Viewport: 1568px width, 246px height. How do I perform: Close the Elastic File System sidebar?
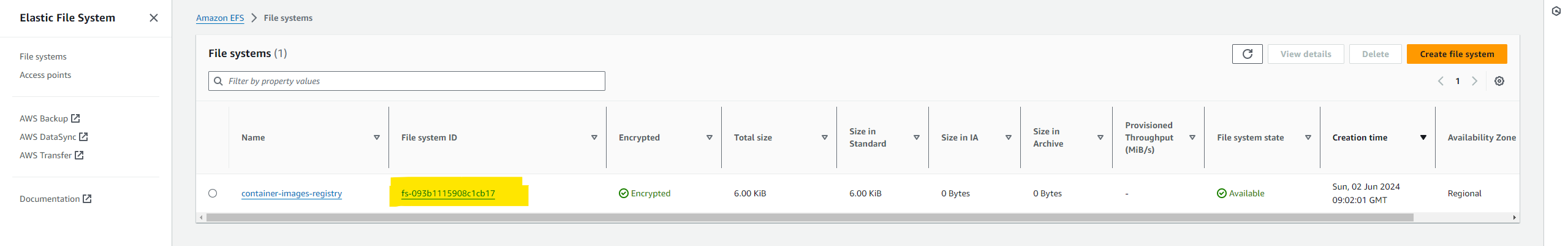[x=154, y=18]
